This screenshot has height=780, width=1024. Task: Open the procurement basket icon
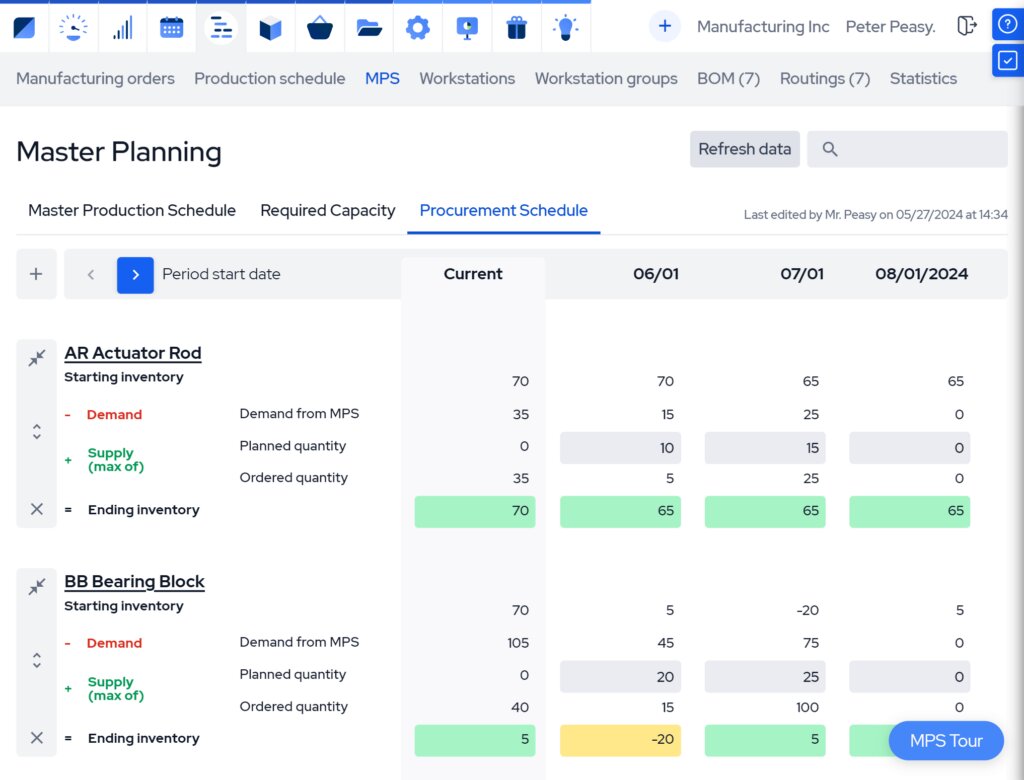coord(320,28)
